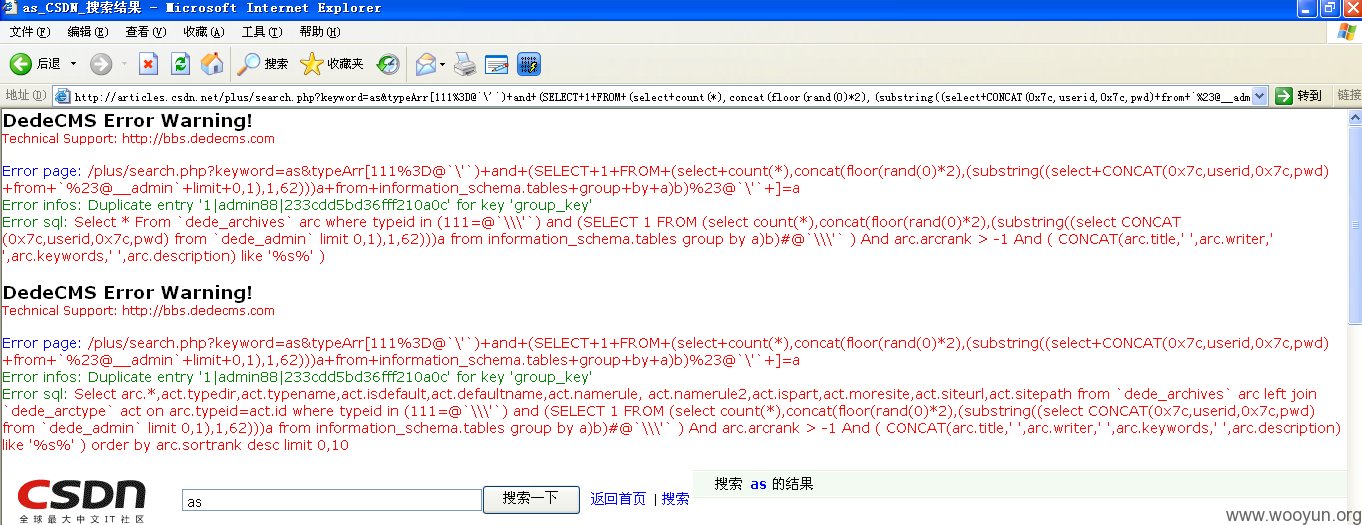Click the page icon in address bar
This screenshot has height=525, width=1362.
(62, 97)
